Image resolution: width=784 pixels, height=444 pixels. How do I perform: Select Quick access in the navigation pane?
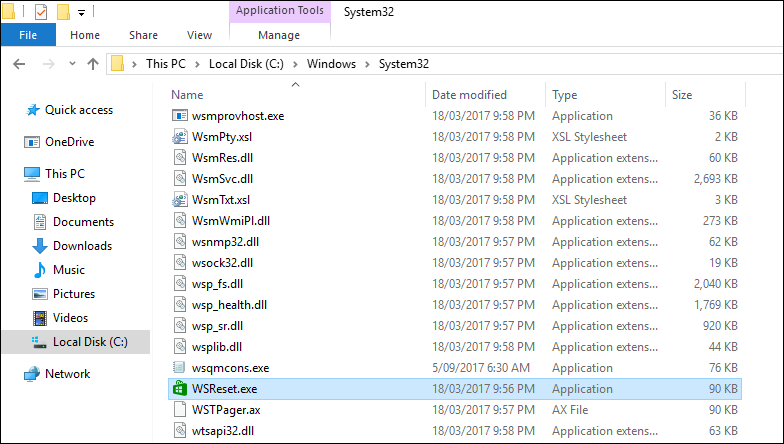coord(79,110)
